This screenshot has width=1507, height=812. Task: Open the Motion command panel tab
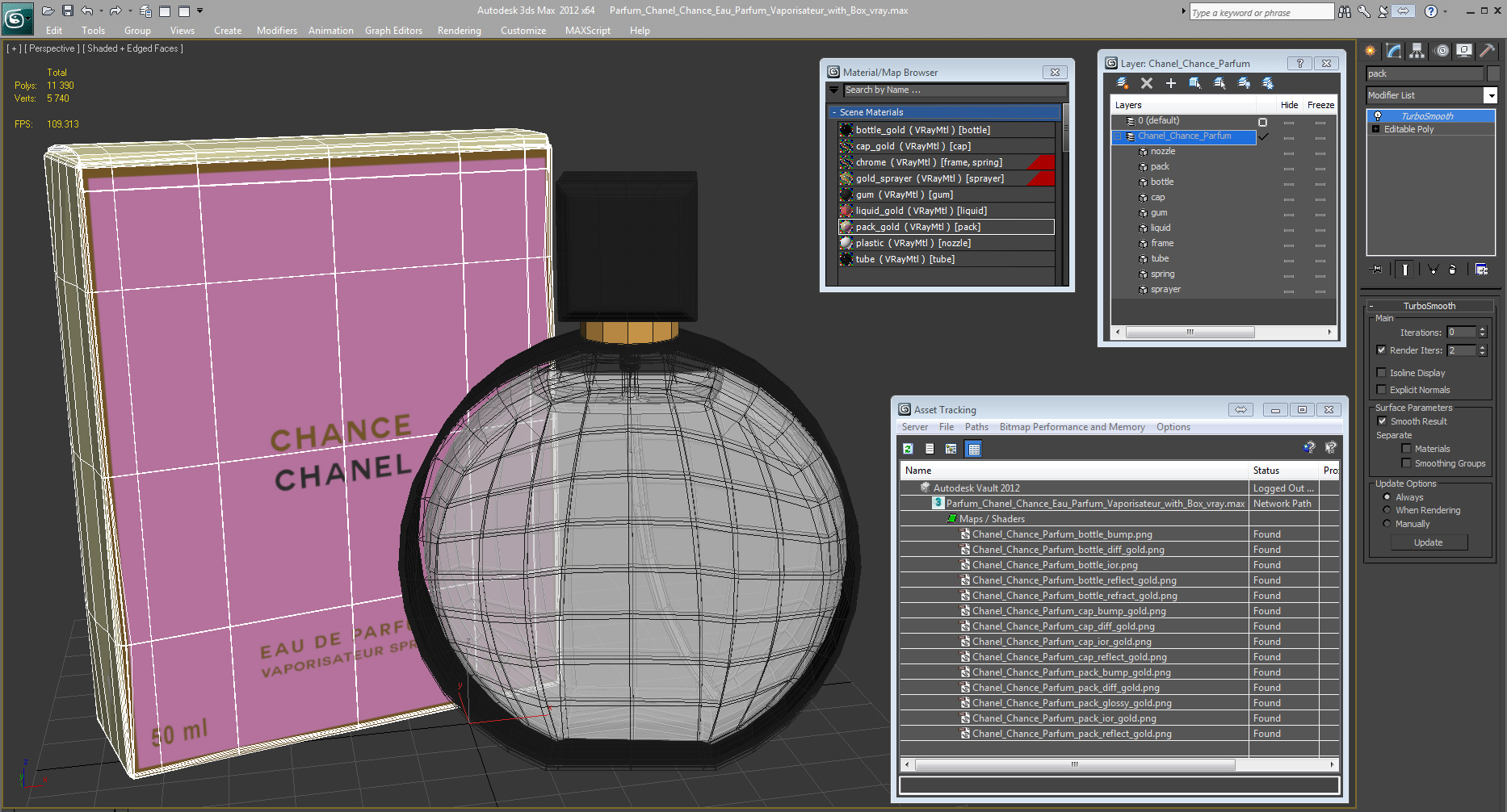[1442, 51]
